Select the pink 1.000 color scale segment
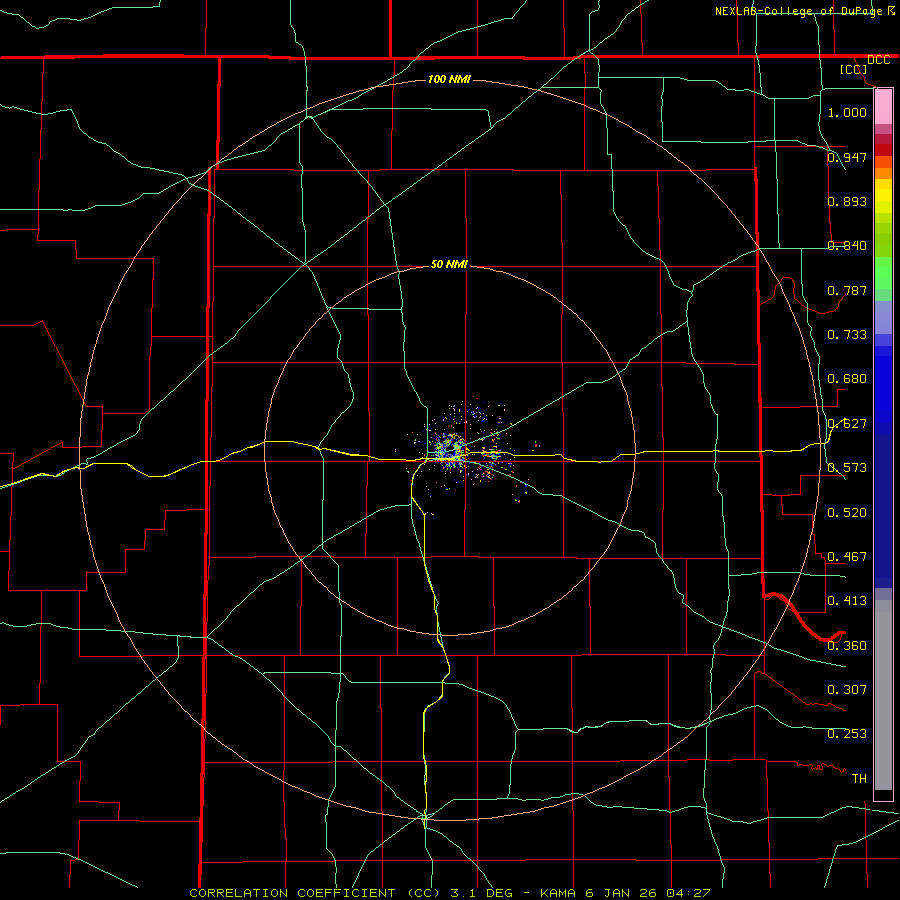This screenshot has width=900, height=900. 883,107
